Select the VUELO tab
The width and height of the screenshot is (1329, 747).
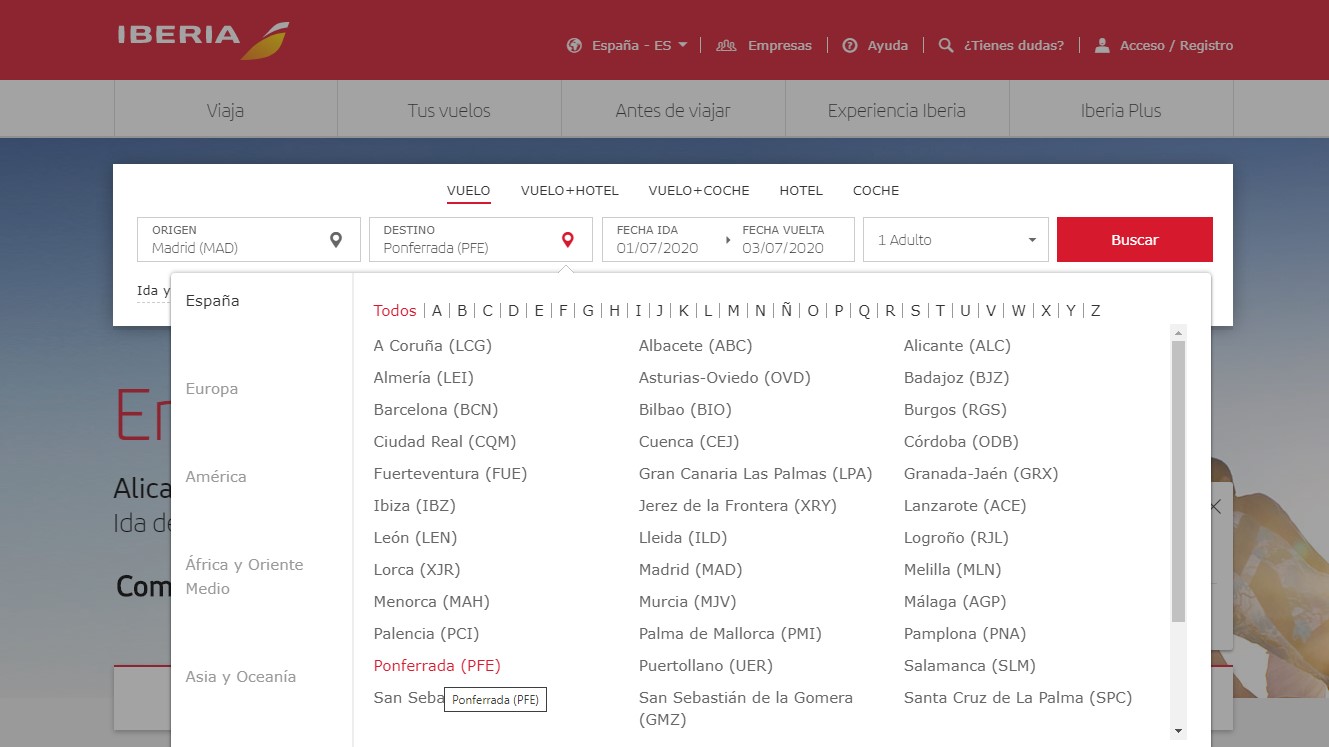(469, 190)
